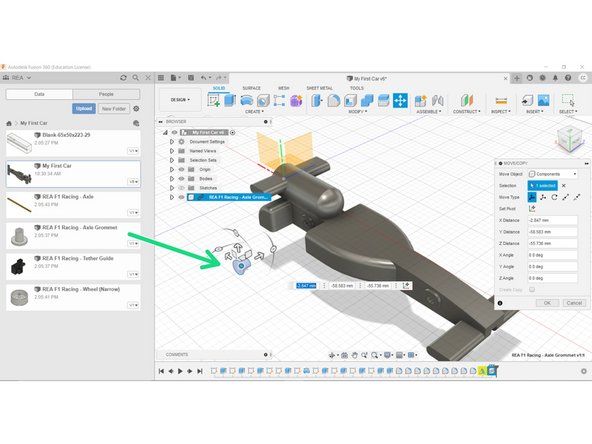
Task: Expand the Selection Sets node
Action: 172,160
